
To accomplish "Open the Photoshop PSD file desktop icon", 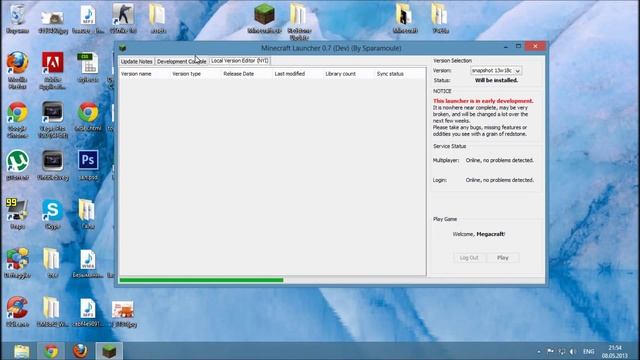I will (88, 165).
